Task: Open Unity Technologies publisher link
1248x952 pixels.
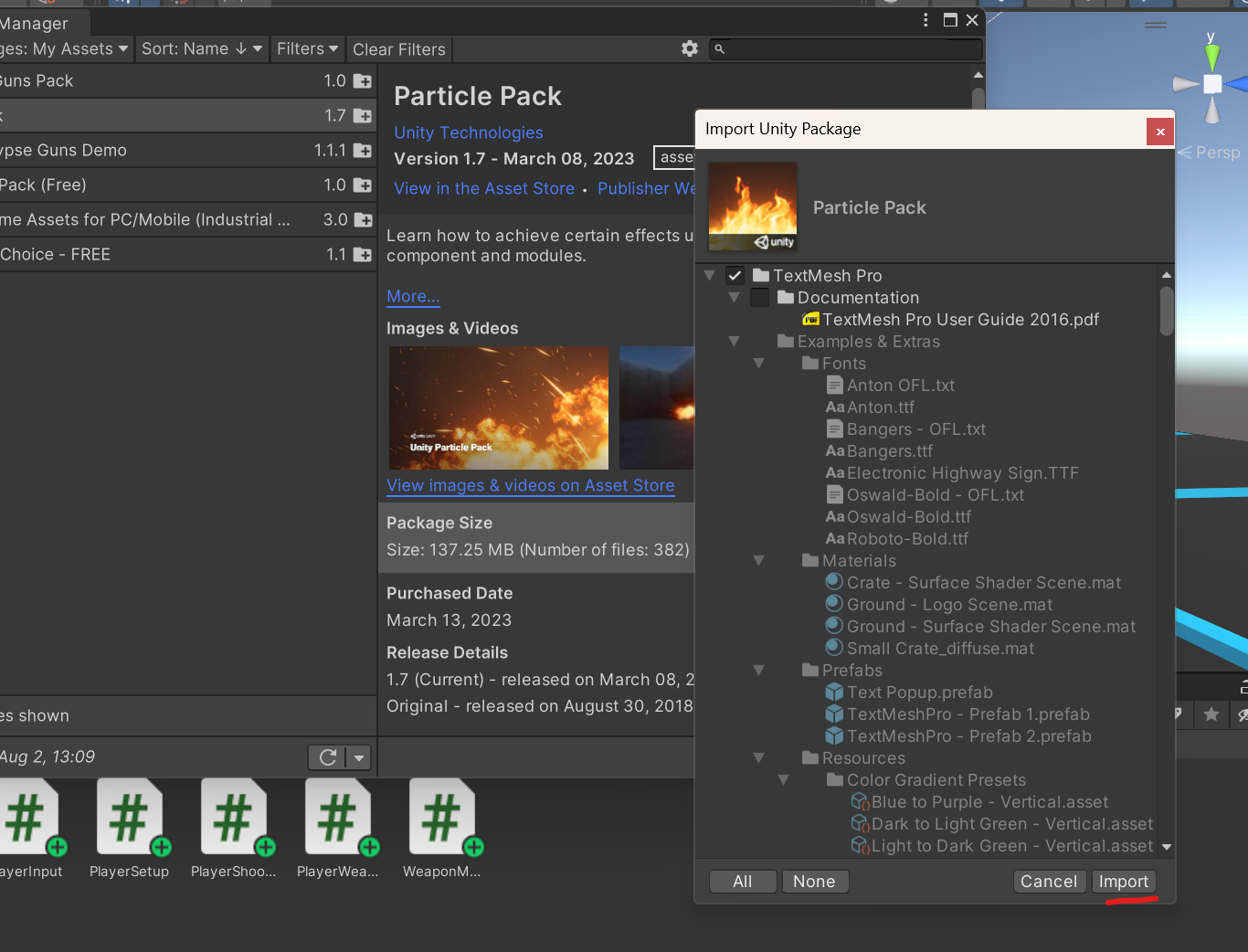Action: point(469,132)
